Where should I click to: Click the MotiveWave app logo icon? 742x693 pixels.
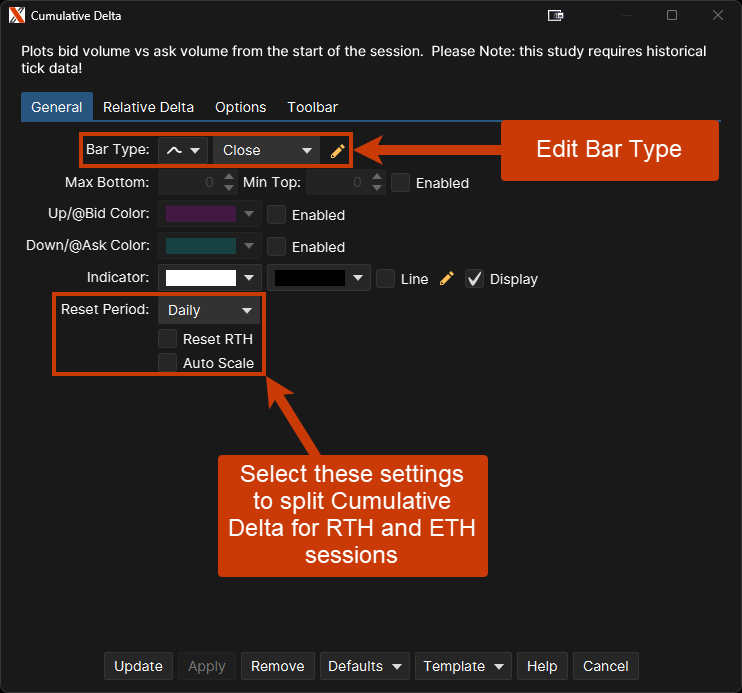point(16,16)
